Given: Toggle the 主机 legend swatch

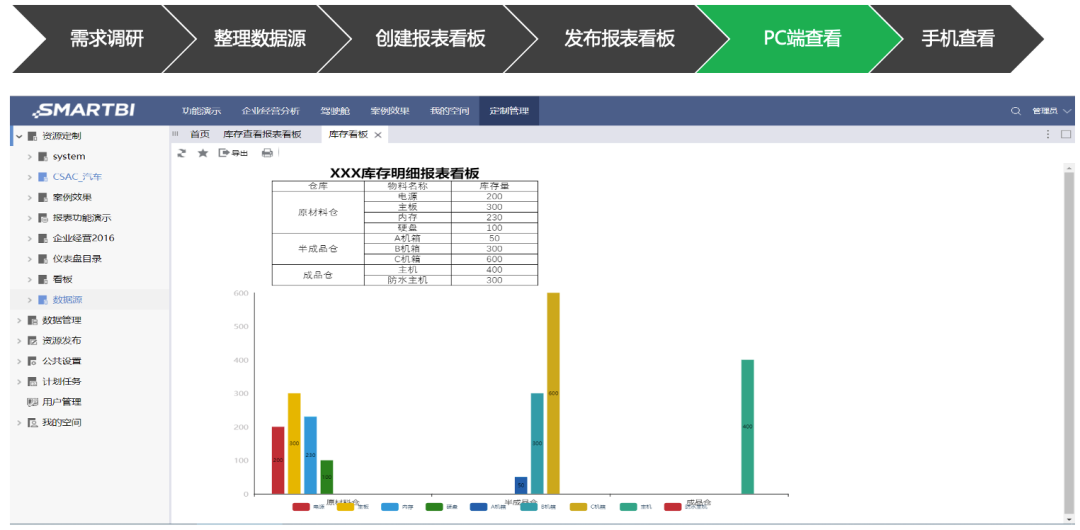Looking at the screenshot, I should pyautogui.click(x=628, y=507).
